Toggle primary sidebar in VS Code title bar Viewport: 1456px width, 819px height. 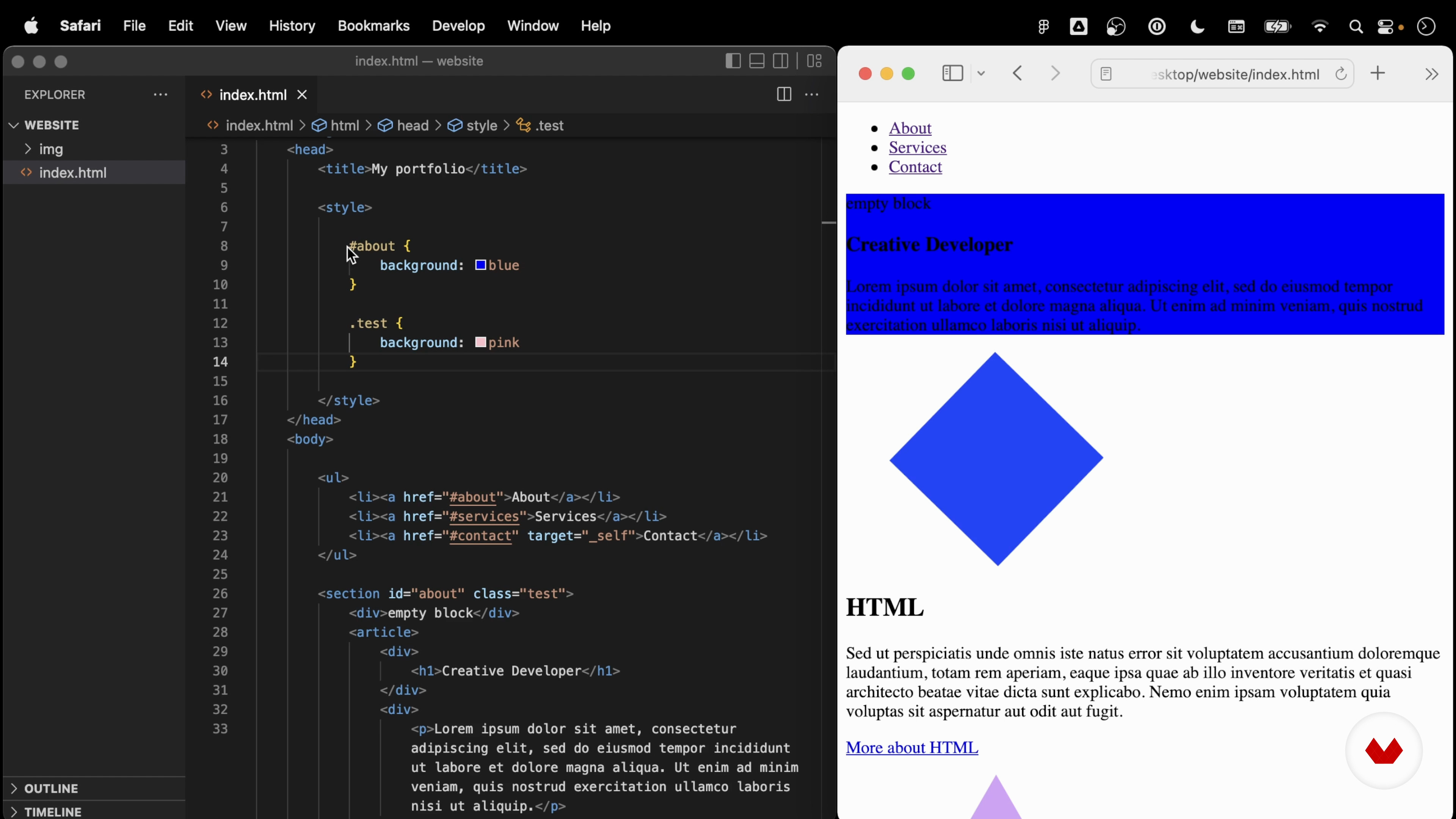click(733, 61)
